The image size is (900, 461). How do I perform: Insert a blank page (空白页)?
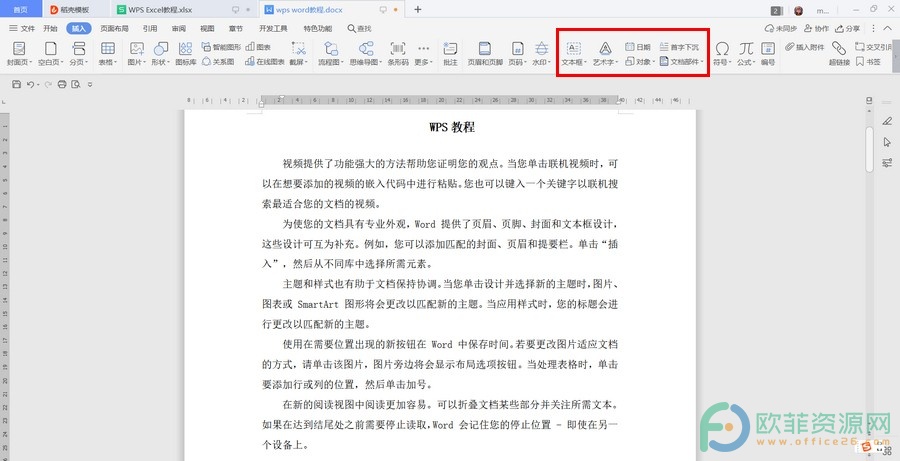(51, 53)
